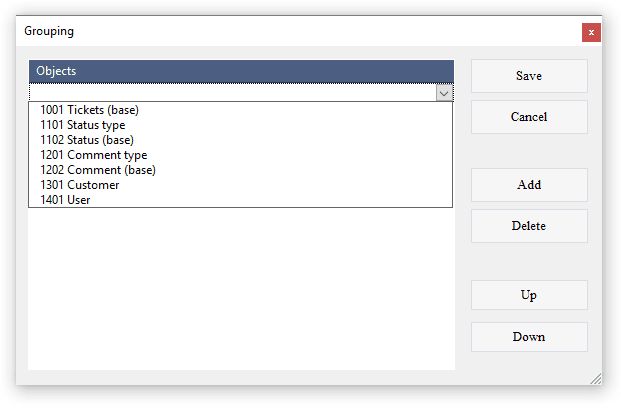The height and width of the screenshot is (412, 621).
Task: Choose 1202 Comment (base) from dropdown
Action: pos(98,170)
